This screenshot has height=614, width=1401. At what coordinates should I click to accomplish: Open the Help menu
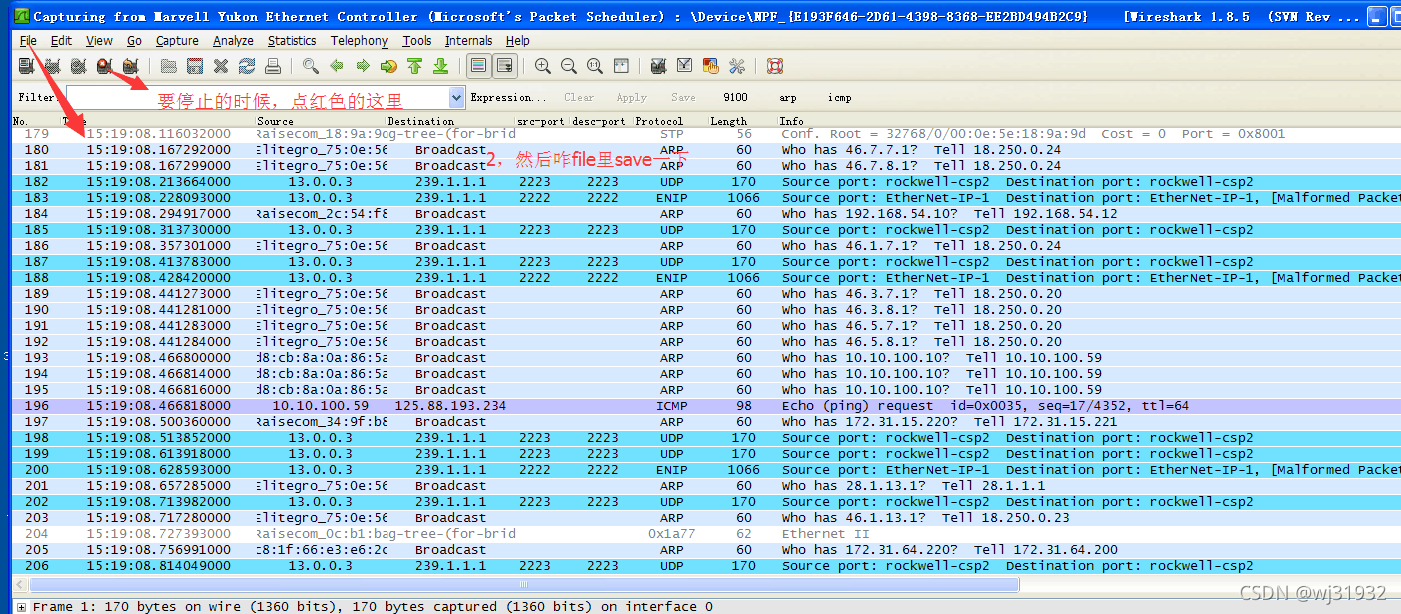(517, 41)
